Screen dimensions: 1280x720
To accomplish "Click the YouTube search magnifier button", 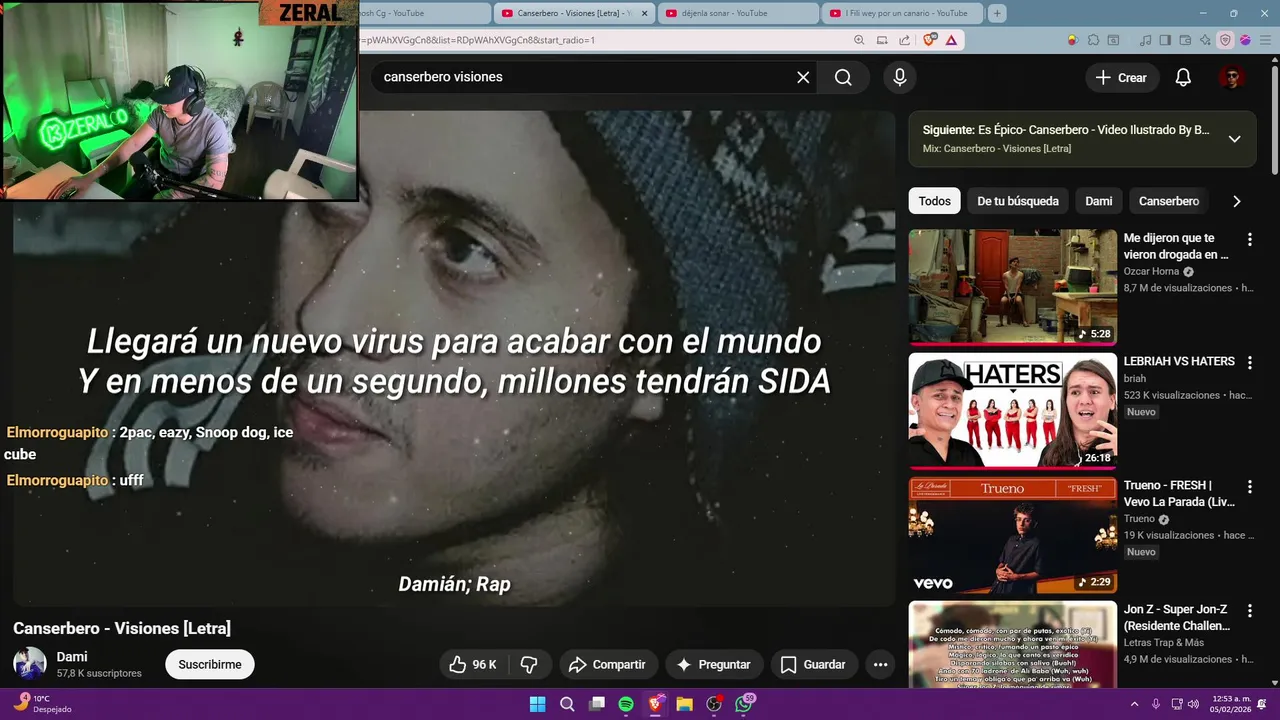I will point(843,77).
